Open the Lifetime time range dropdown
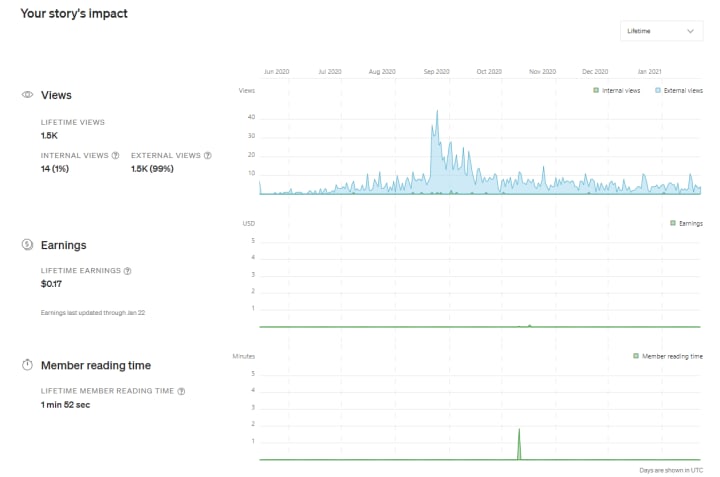 click(x=661, y=31)
